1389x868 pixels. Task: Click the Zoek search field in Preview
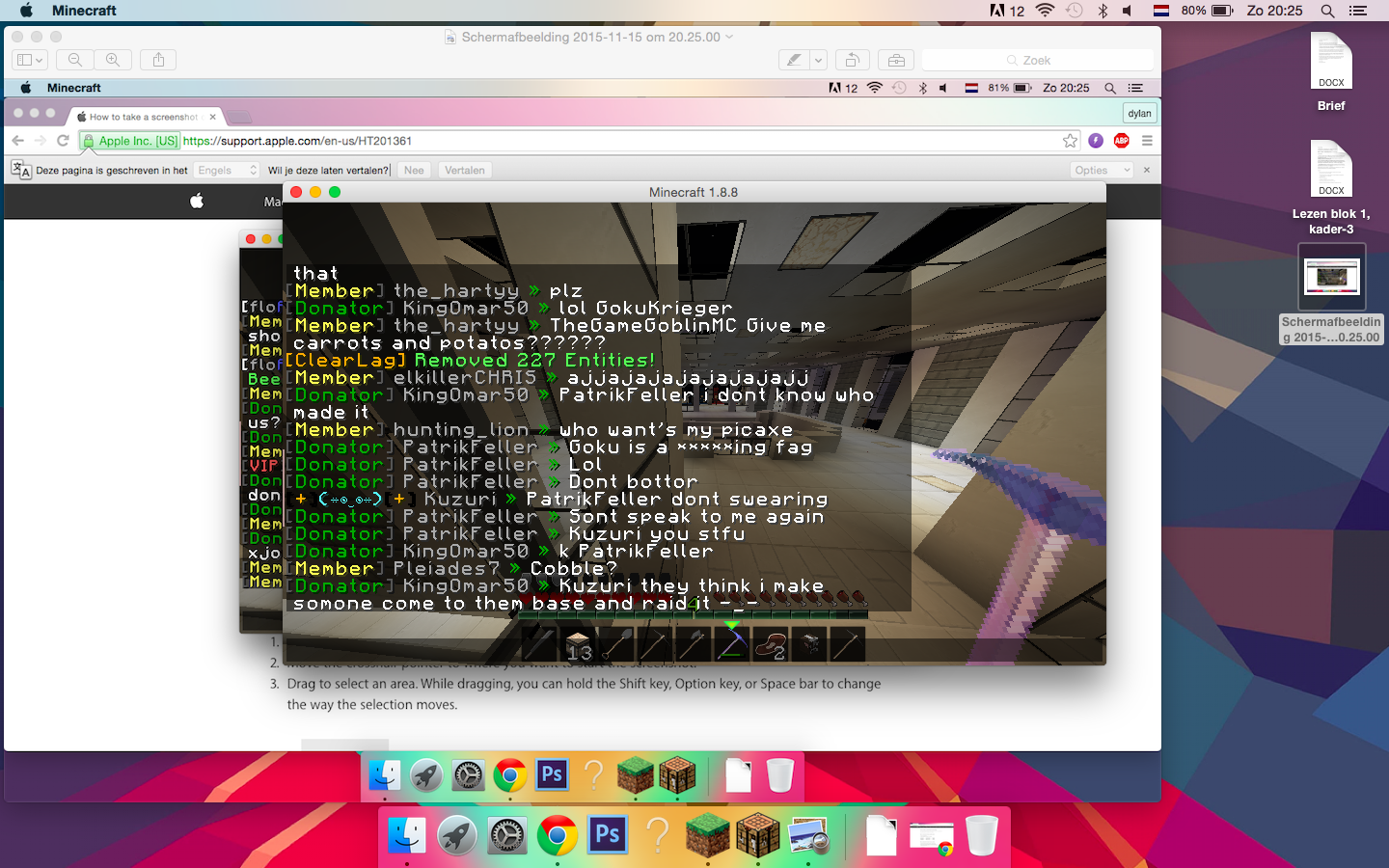pos(1038,60)
